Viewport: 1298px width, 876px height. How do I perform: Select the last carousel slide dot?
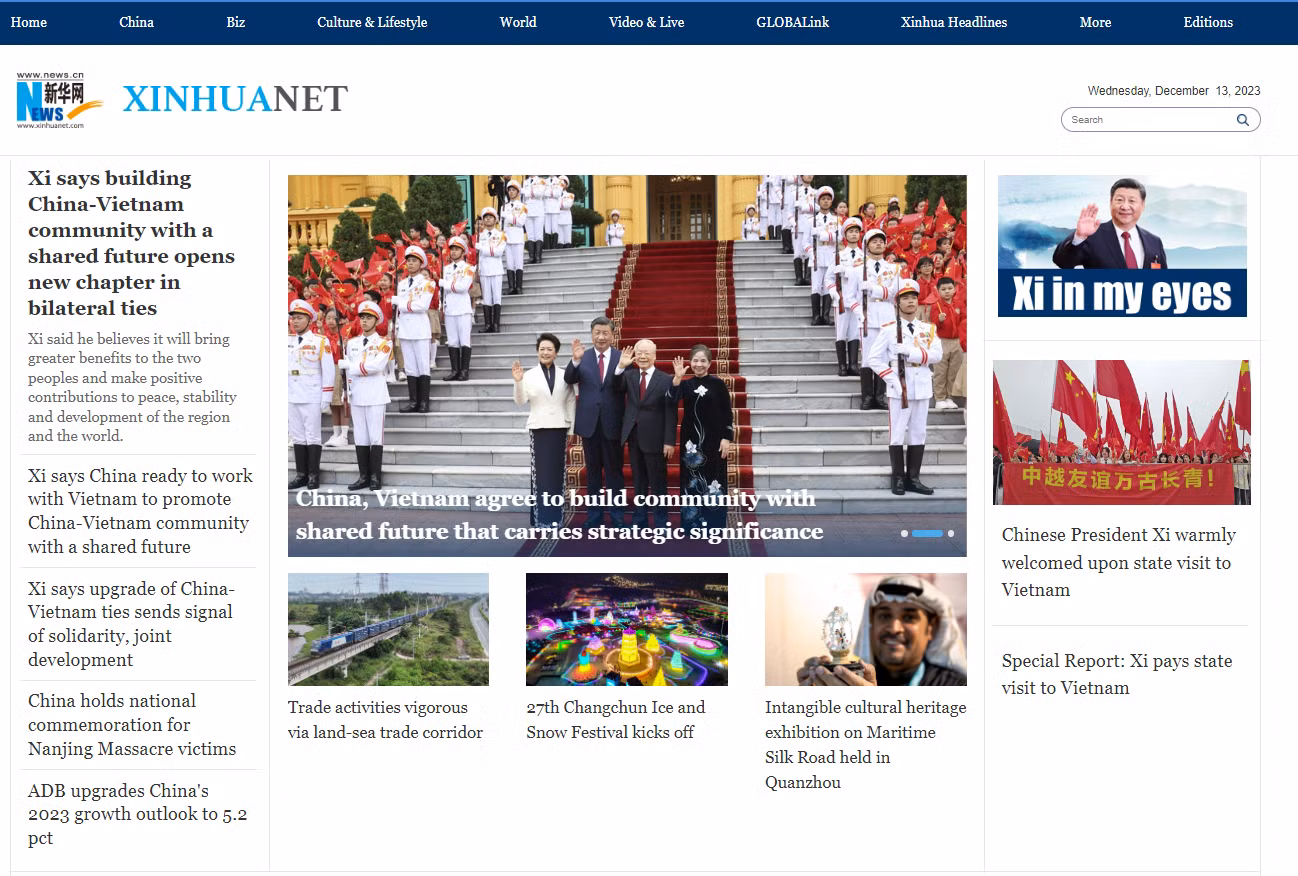(951, 534)
